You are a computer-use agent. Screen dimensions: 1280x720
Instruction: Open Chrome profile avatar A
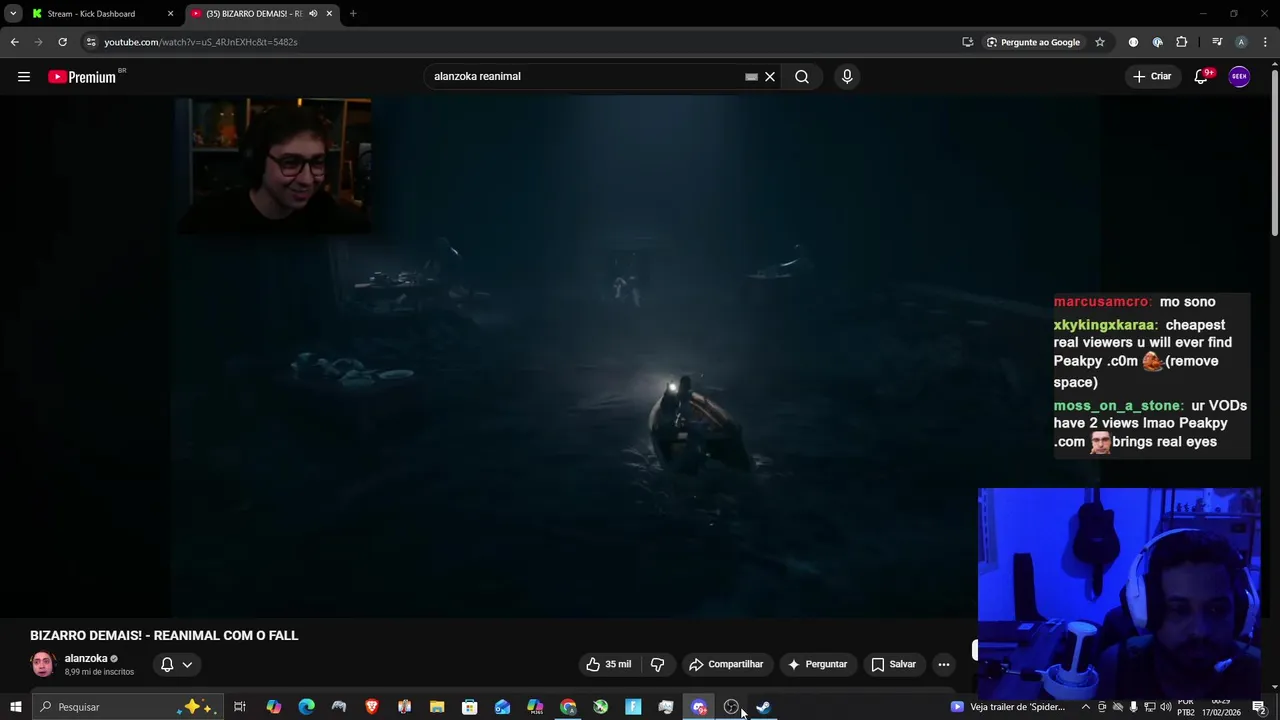pyautogui.click(x=1241, y=42)
